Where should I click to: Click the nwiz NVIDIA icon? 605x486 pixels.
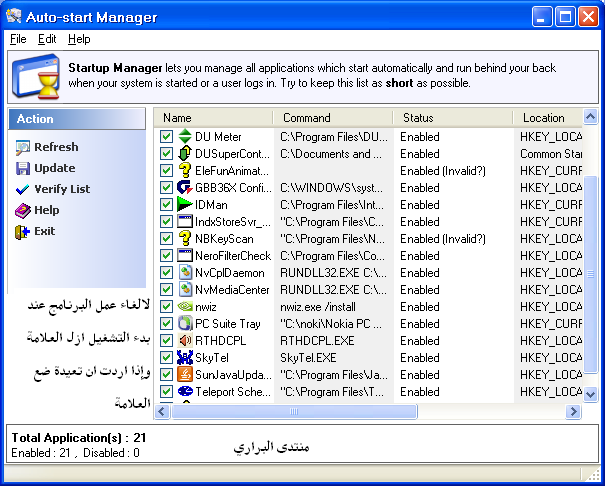(x=185, y=306)
